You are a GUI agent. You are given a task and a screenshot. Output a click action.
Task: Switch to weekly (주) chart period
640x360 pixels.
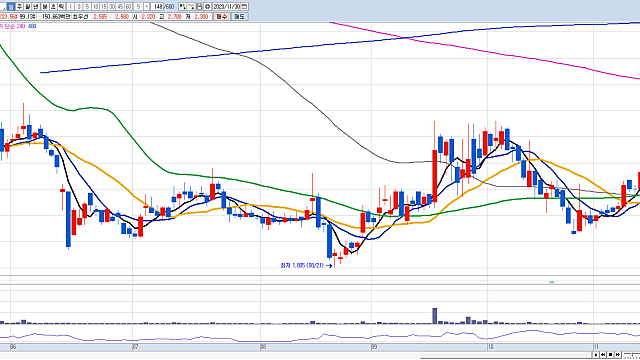tap(19, 7)
